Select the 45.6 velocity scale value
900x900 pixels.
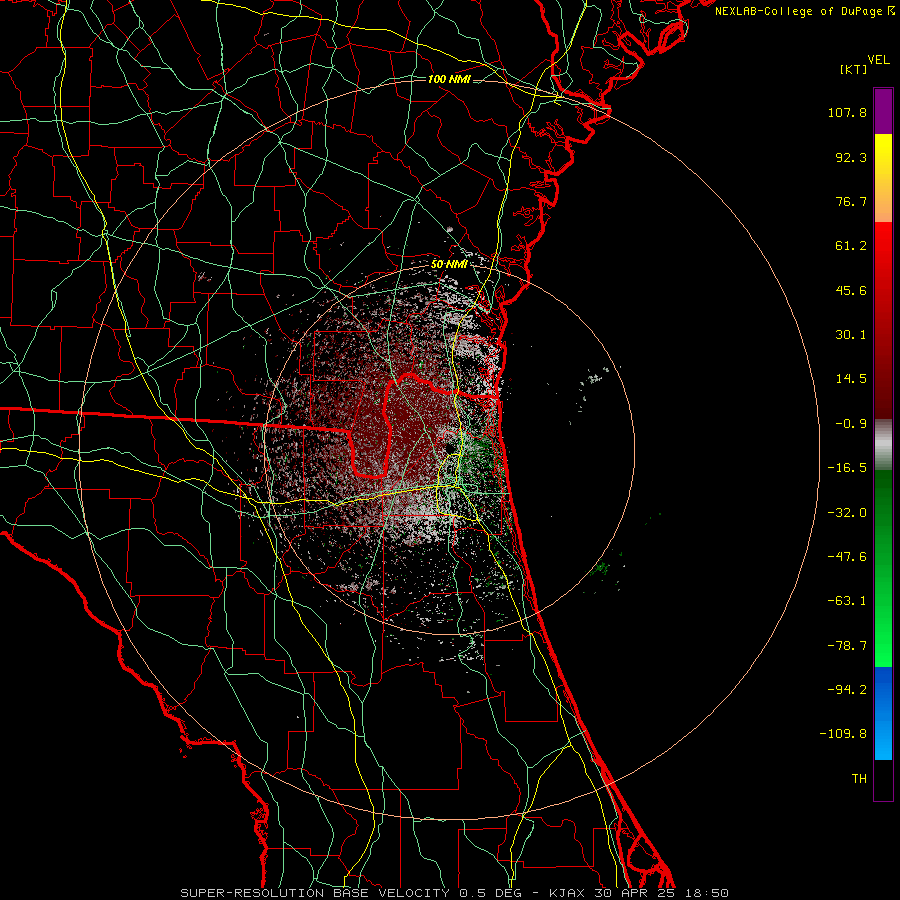tap(851, 290)
